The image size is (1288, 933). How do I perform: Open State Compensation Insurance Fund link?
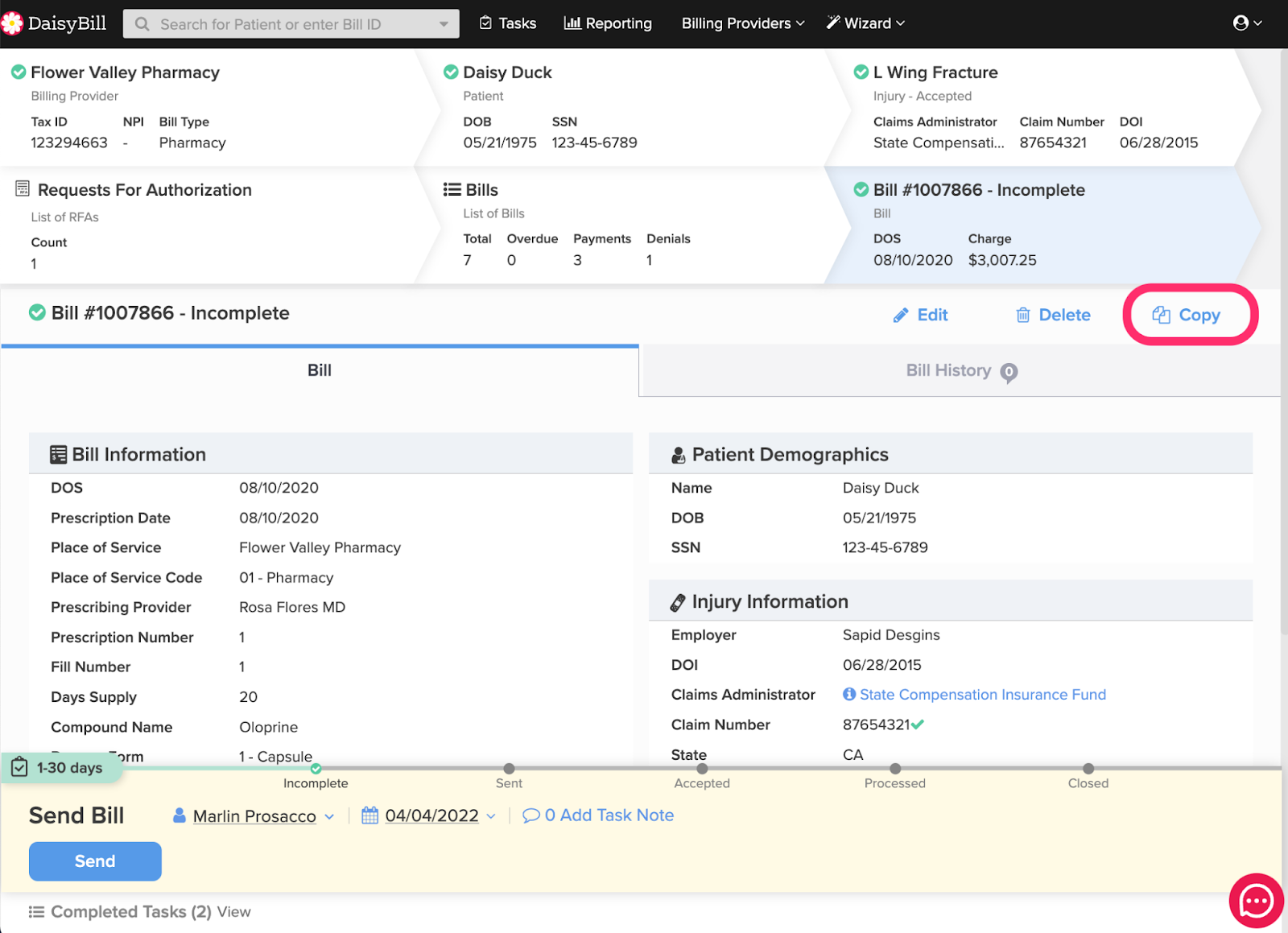[983, 694]
